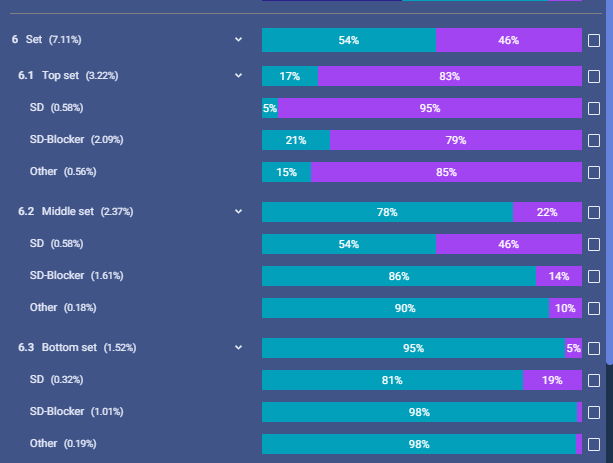Click the 6.1 Top set (3.22%) label
The image size is (613, 463).
click(68, 75)
